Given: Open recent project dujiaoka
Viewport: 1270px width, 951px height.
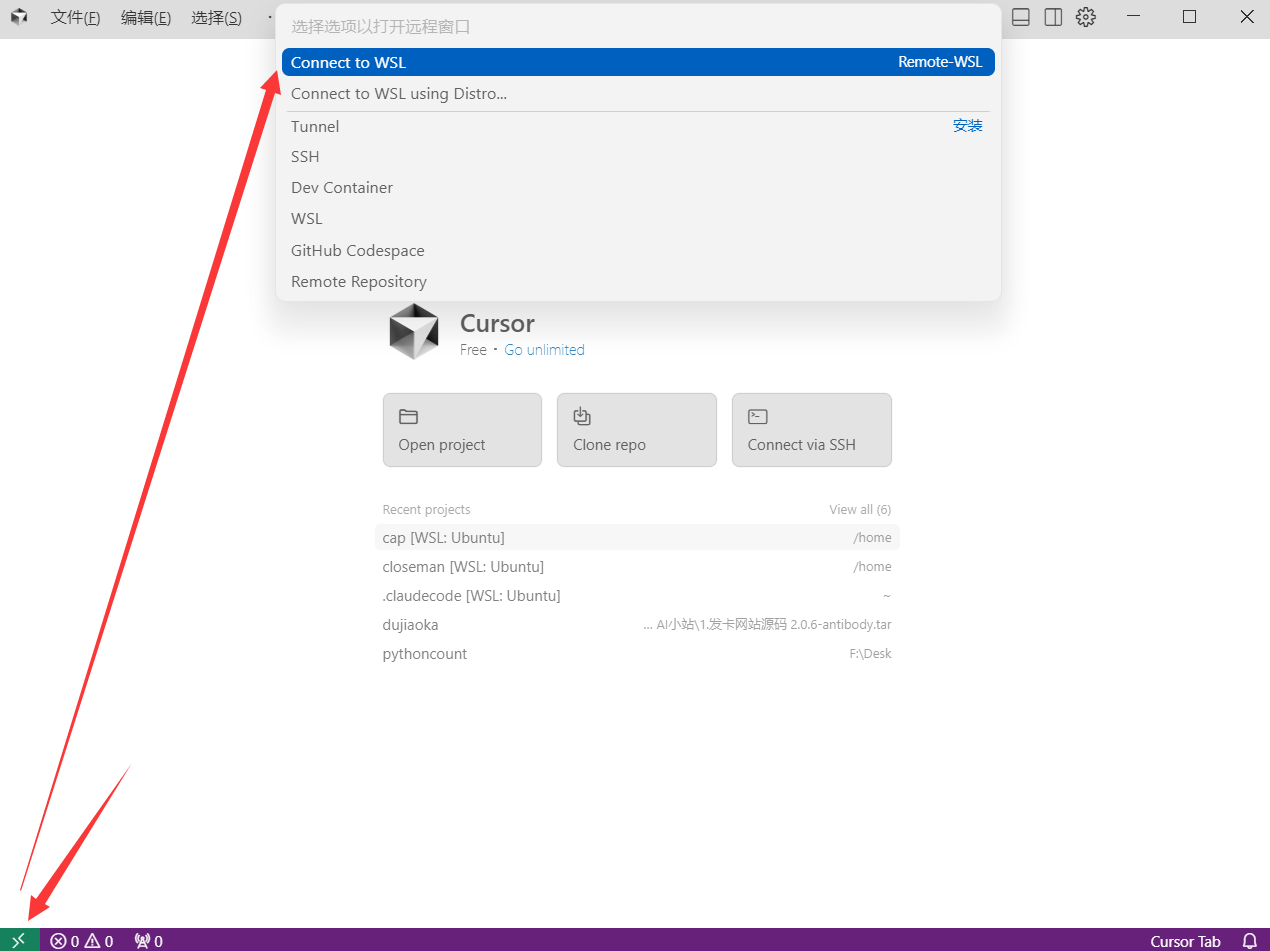Looking at the screenshot, I should tap(637, 625).
